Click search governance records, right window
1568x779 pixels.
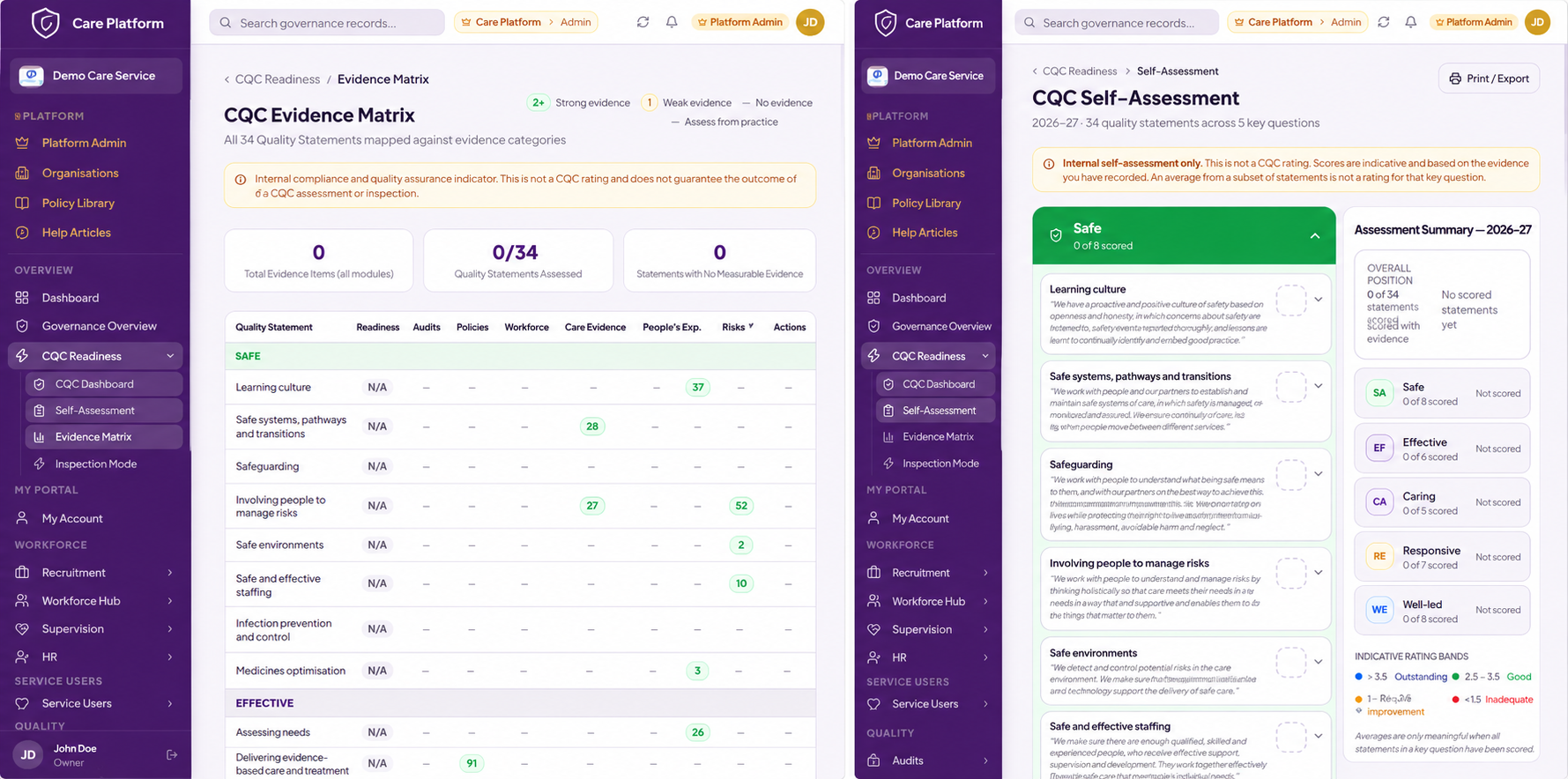click(x=1117, y=23)
